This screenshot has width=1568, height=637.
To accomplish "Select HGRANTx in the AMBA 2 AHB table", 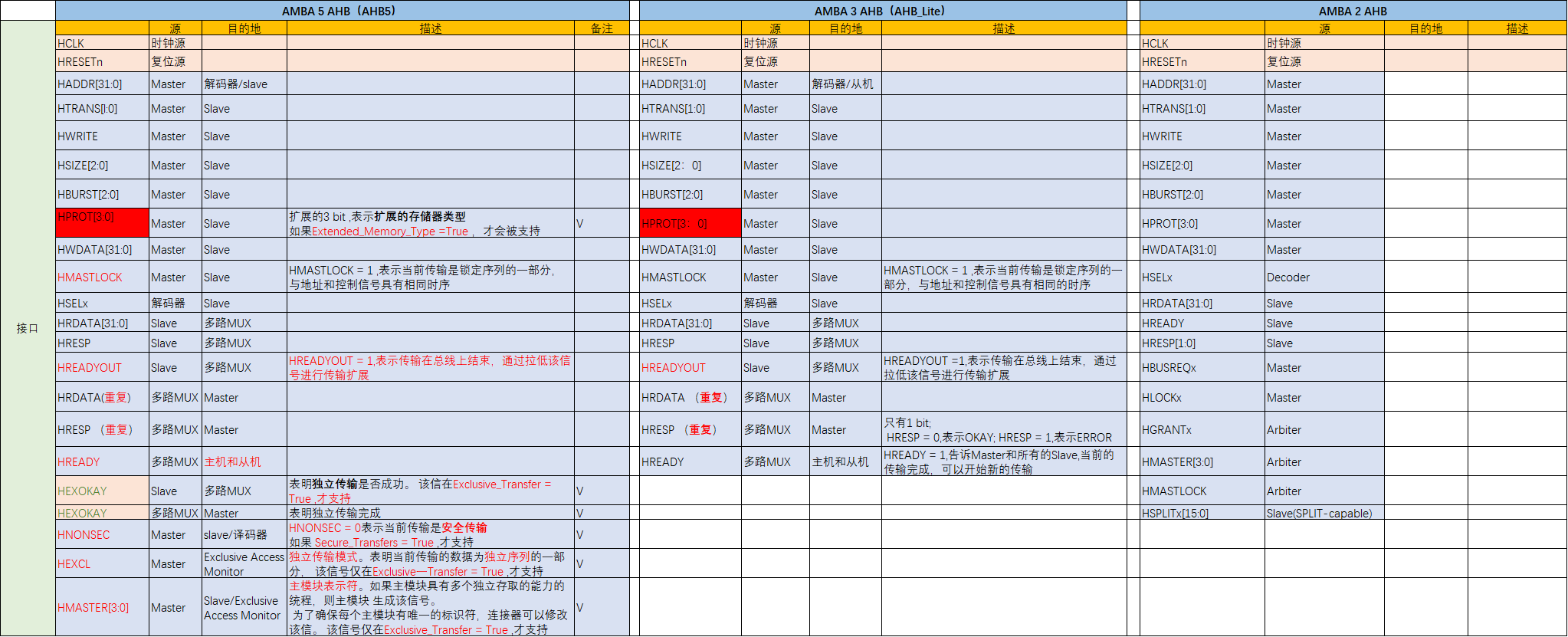I will [x=1202, y=429].
